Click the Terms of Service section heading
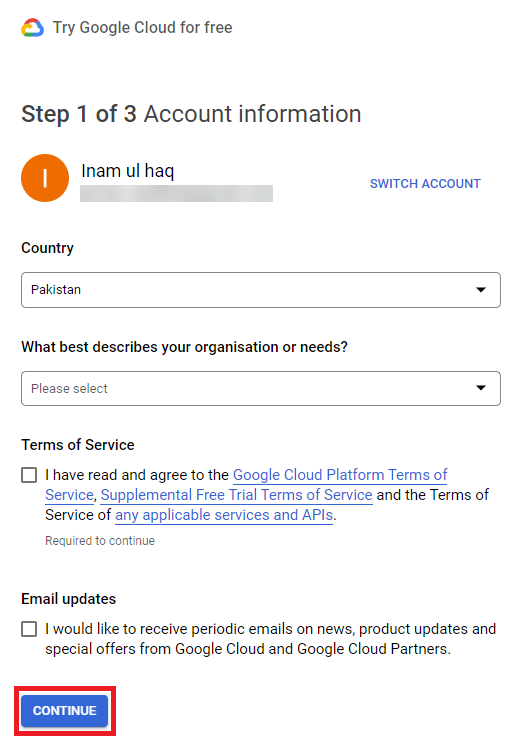The height and width of the screenshot is (752, 531). [x=78, y=445]
